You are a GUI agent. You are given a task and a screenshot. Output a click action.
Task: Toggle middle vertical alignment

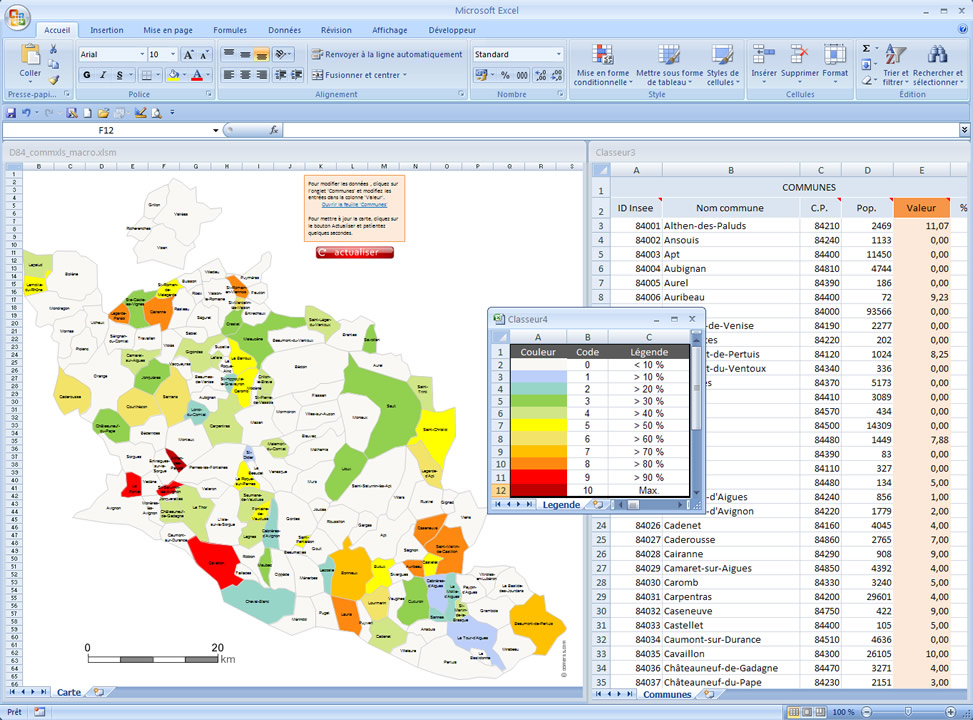point(245,55)
